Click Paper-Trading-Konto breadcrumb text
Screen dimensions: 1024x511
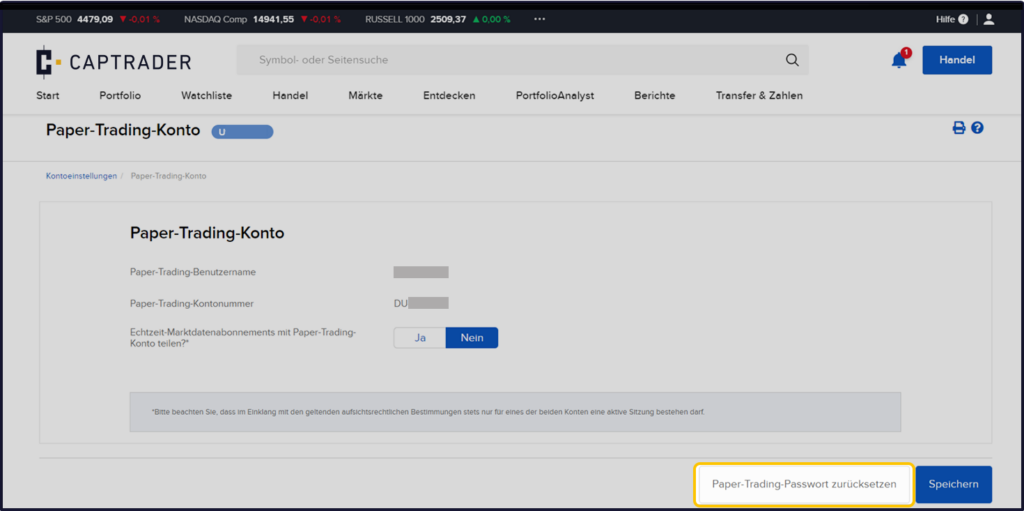point(168,176)
